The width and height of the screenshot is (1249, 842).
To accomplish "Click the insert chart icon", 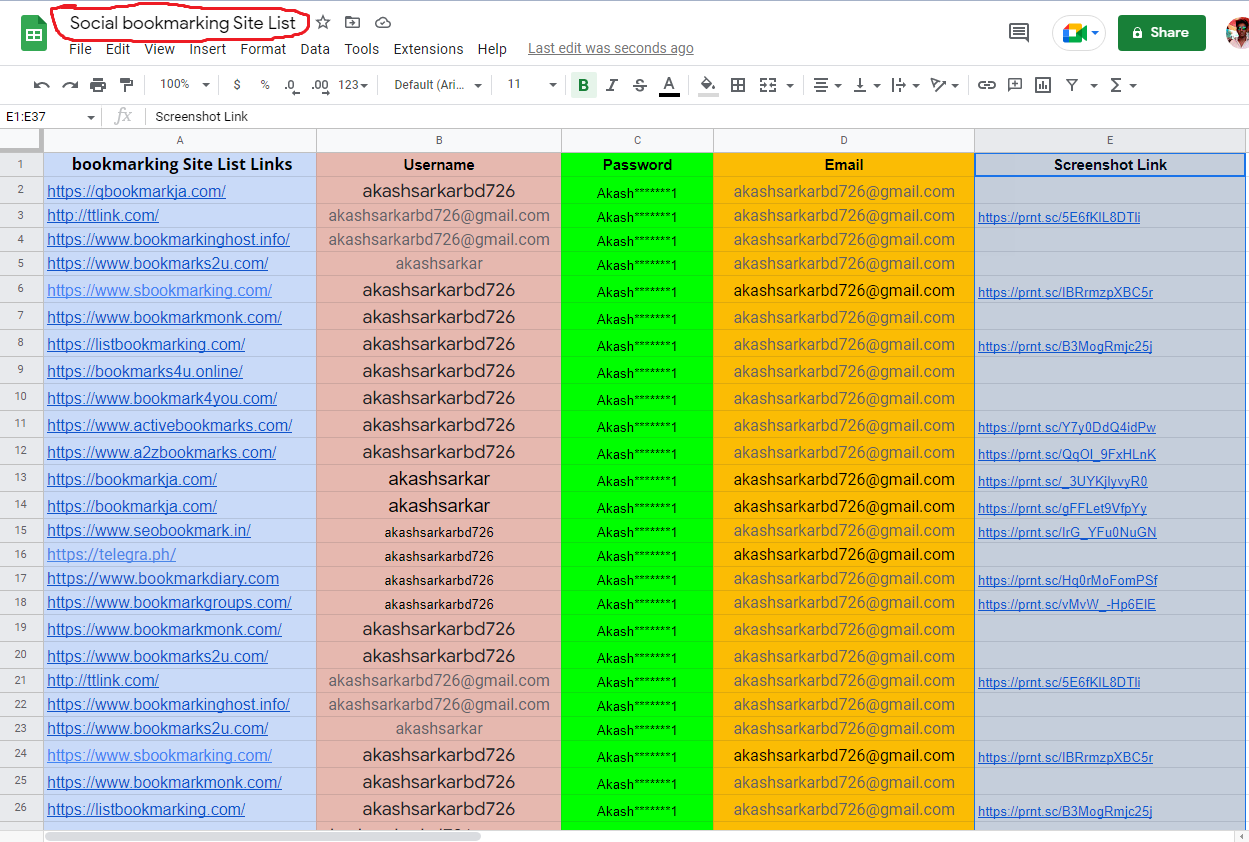I will tap(1043, 85).
